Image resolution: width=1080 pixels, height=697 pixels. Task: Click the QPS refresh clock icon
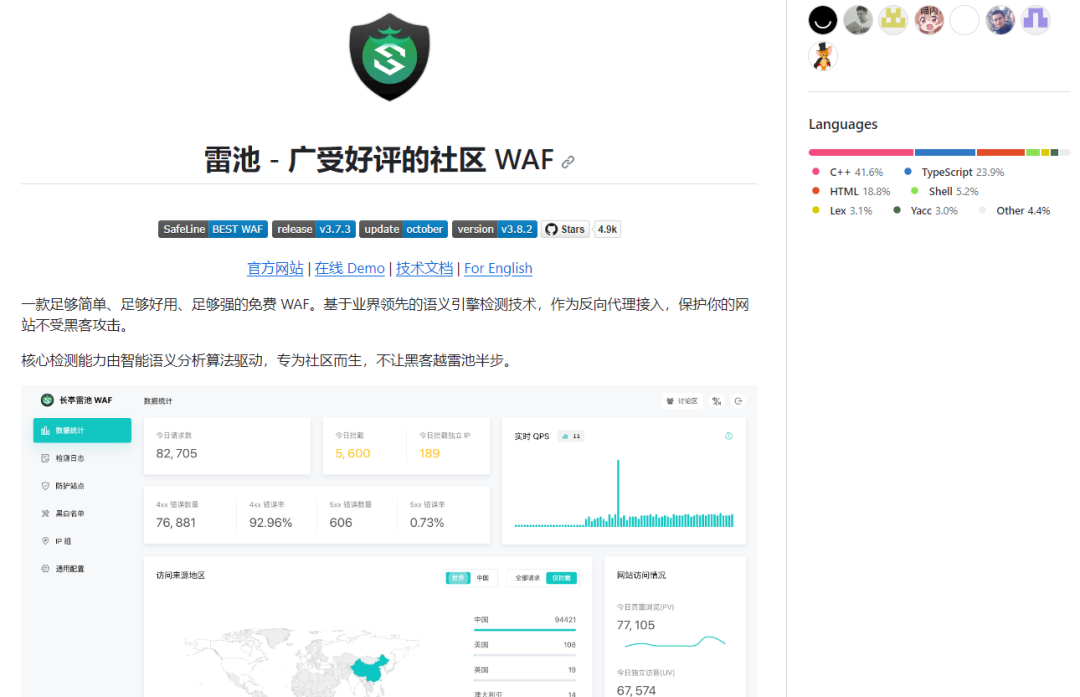pos(729,436)
